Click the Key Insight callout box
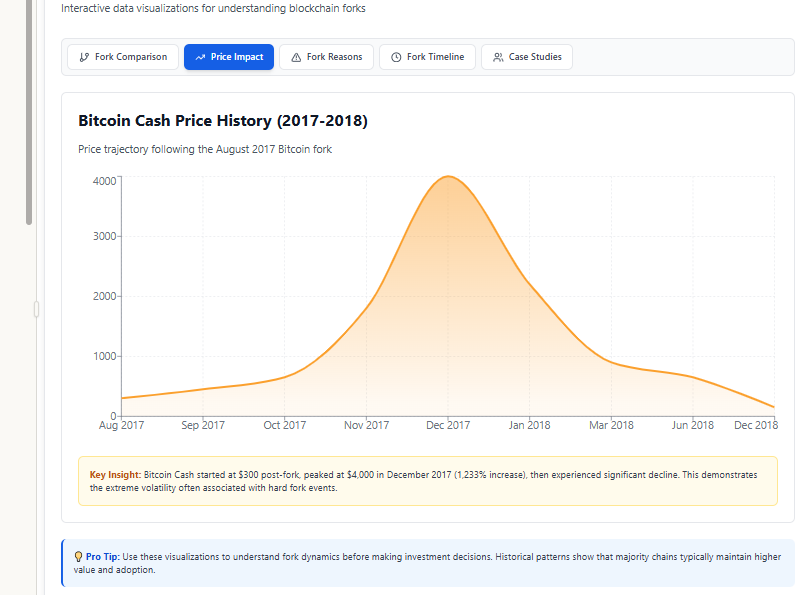This screenshot has height=595, width=805. 427,481
